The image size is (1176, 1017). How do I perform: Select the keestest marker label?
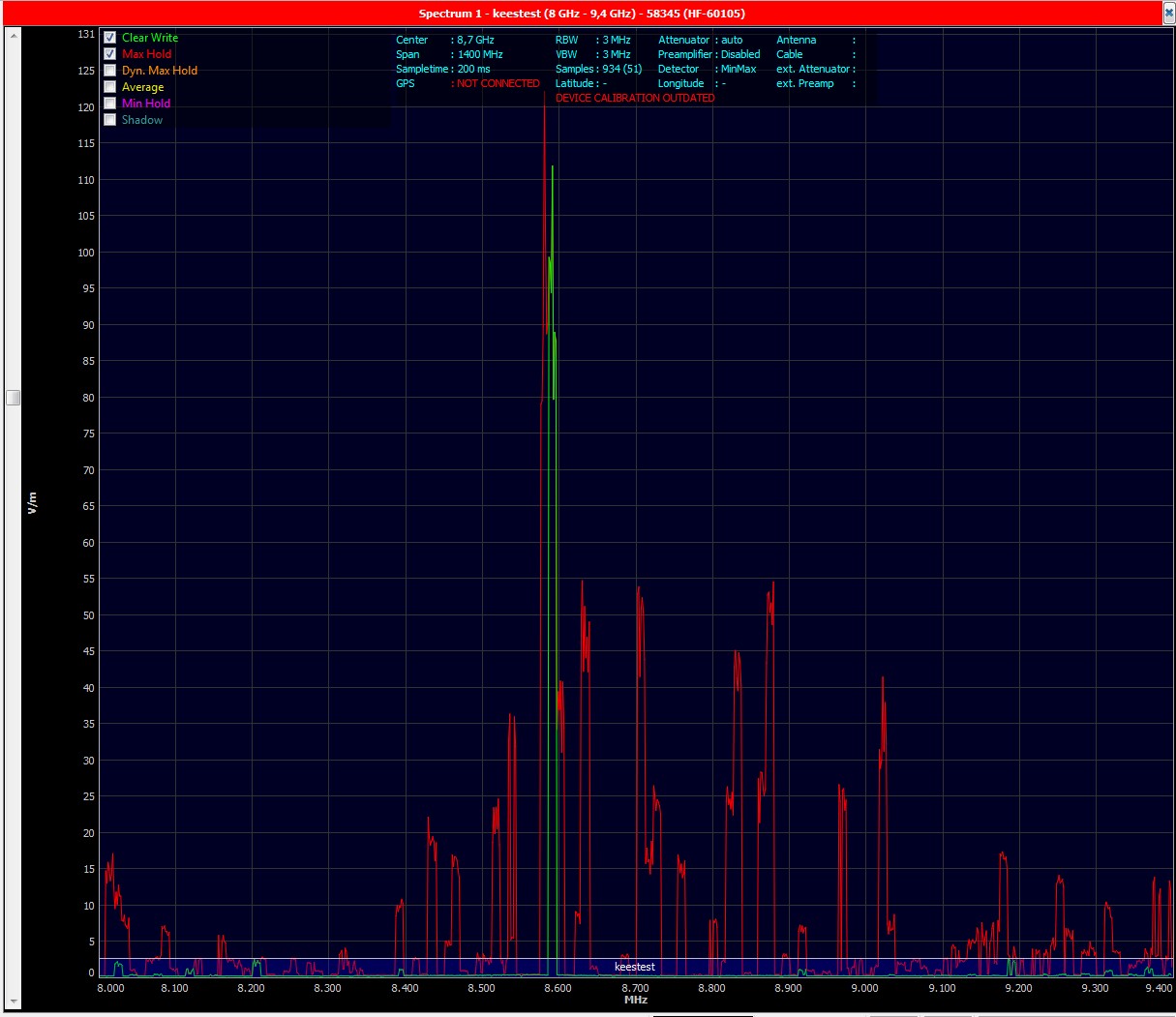click(635, 967)
